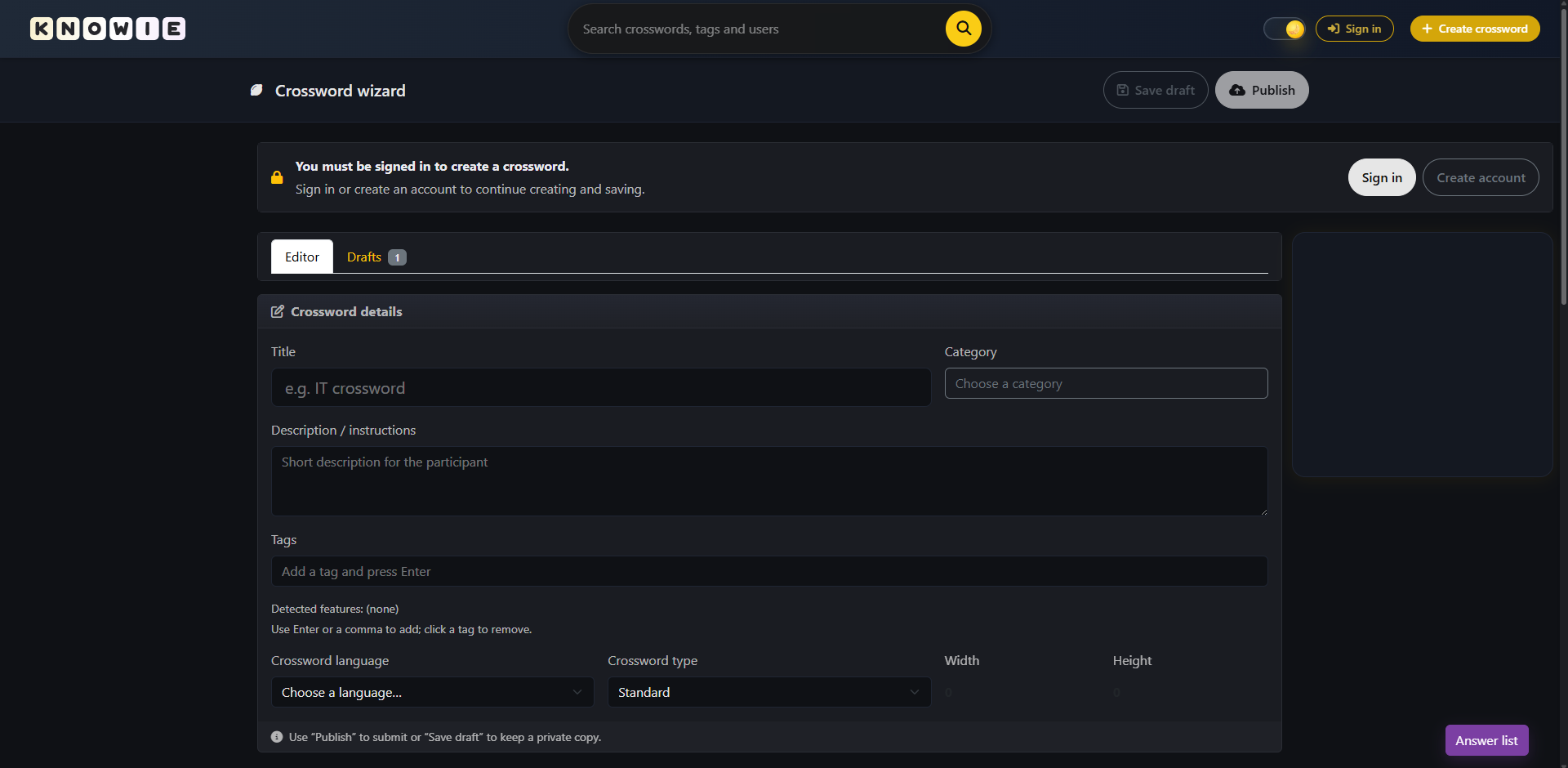Screen dimensions: 1568x768
Task: Click the pencil icon next to Crossword details
Action: click(278, 311)
